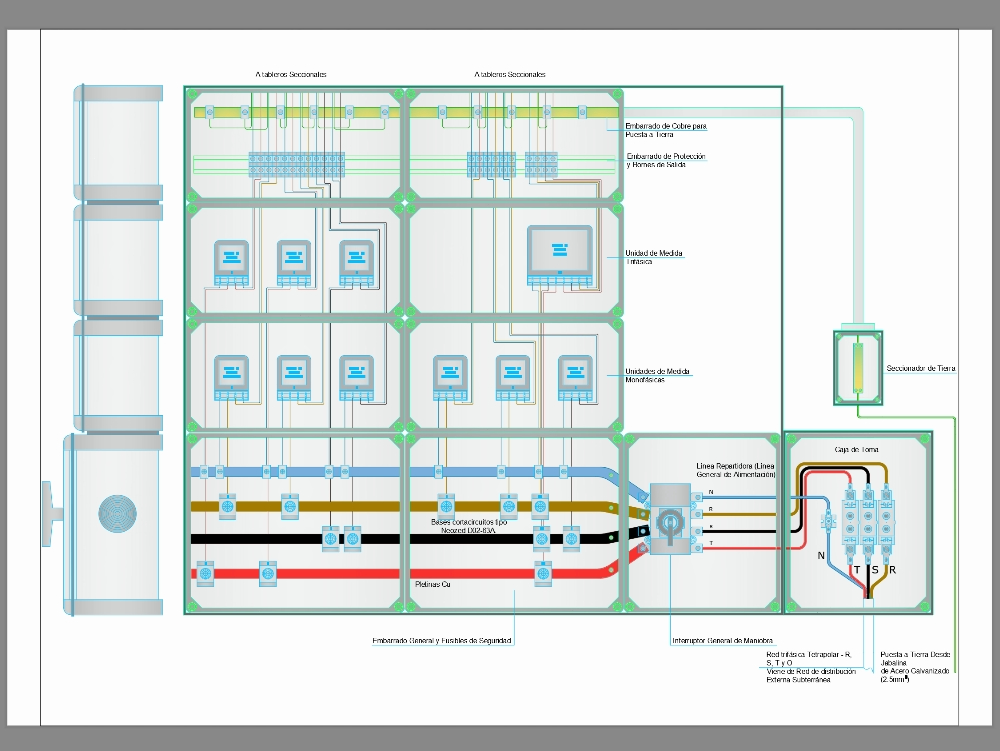This screenshot has height=751, width=1000.
Task: Click the leftmost meter in the trifásica meter group
Action: (x=230, y=260)
